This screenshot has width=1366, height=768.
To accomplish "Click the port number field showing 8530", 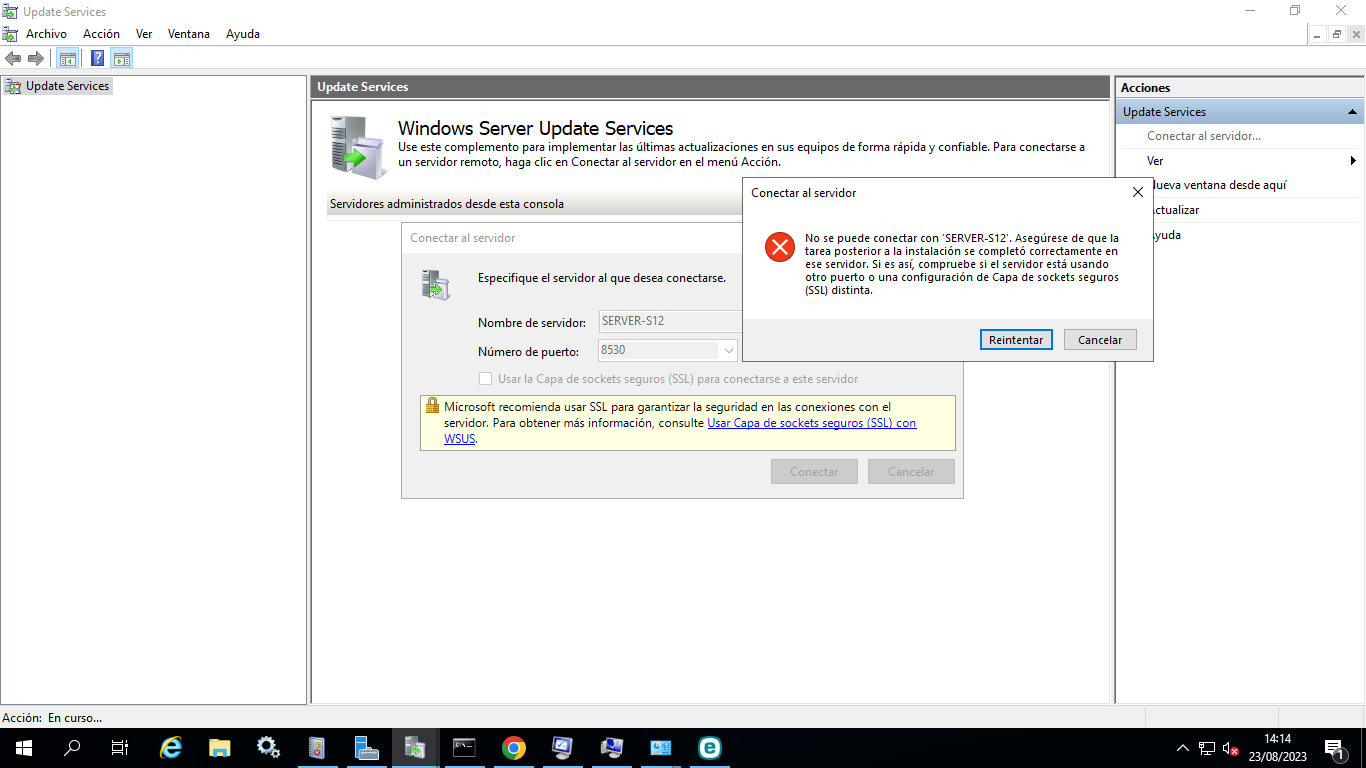I will (658, 350).
